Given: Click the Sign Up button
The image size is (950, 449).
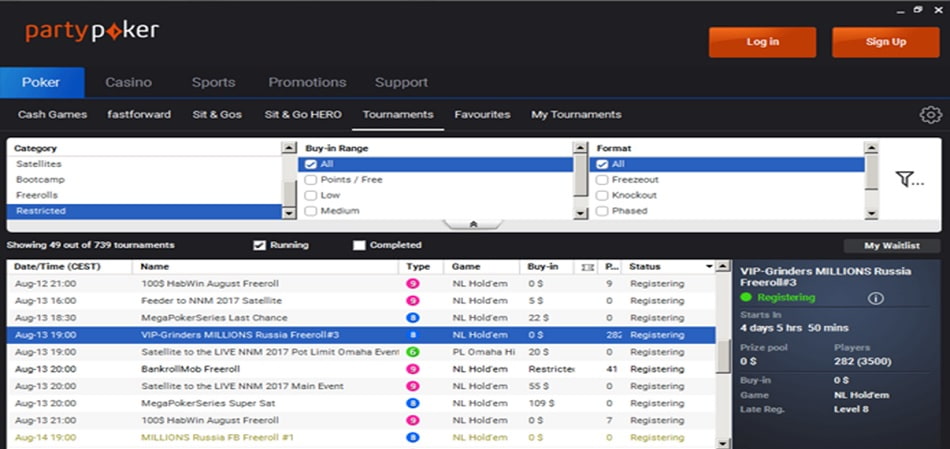Looking at the screenshot, I should tap(886, 42).
